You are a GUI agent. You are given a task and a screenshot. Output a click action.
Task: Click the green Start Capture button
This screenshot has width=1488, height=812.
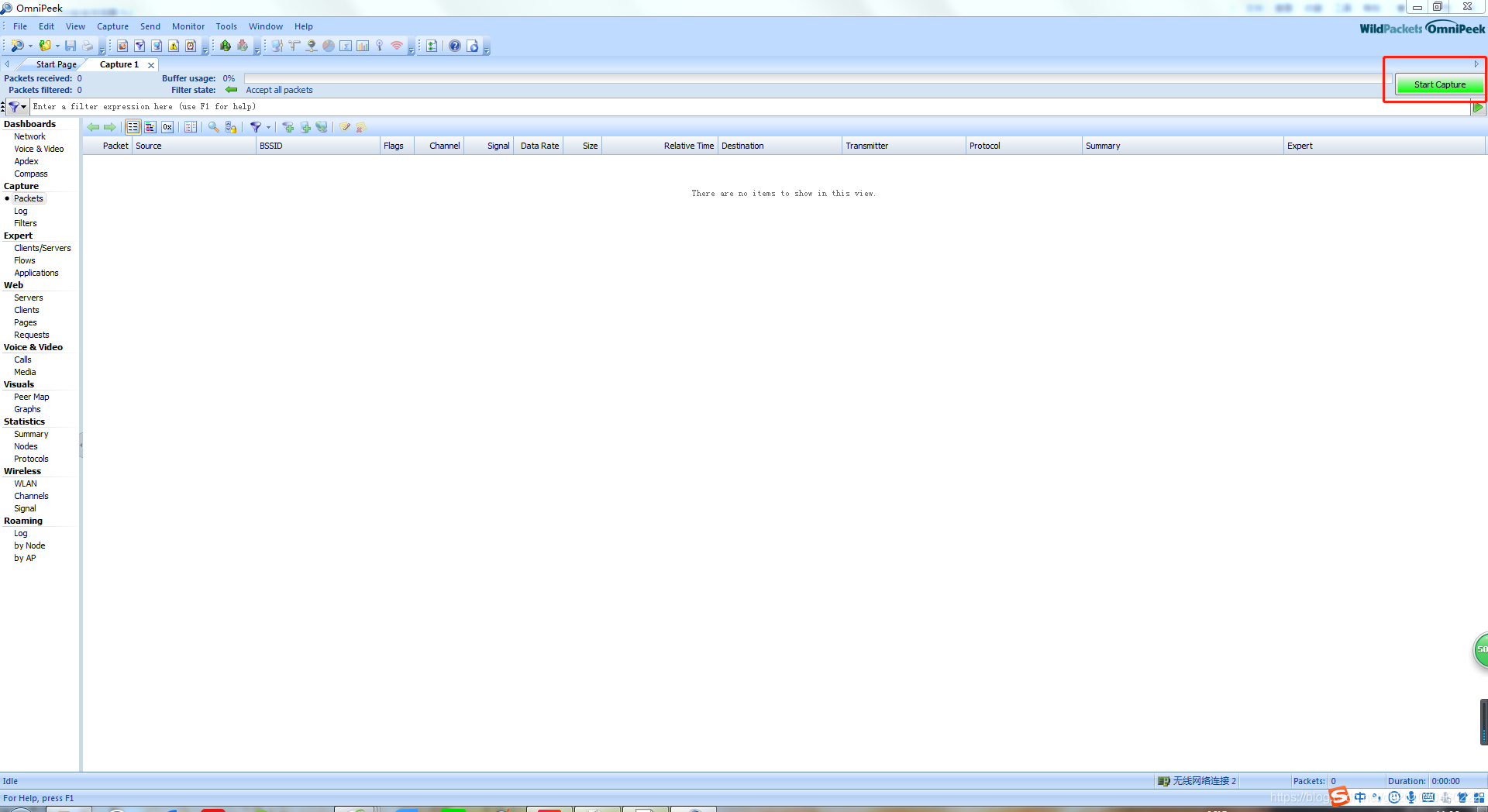click(x=1439, y=84)
